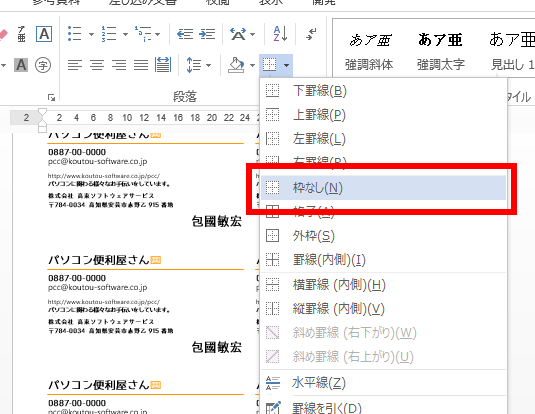The image size is (535, 414).
Task: Decrease paragraph indent
Action: 185,34
